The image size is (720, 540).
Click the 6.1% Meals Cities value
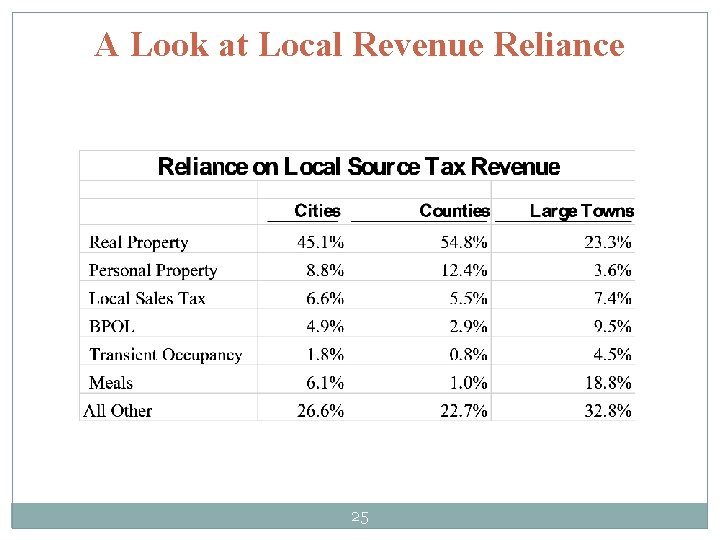click(x=325, y=382)
